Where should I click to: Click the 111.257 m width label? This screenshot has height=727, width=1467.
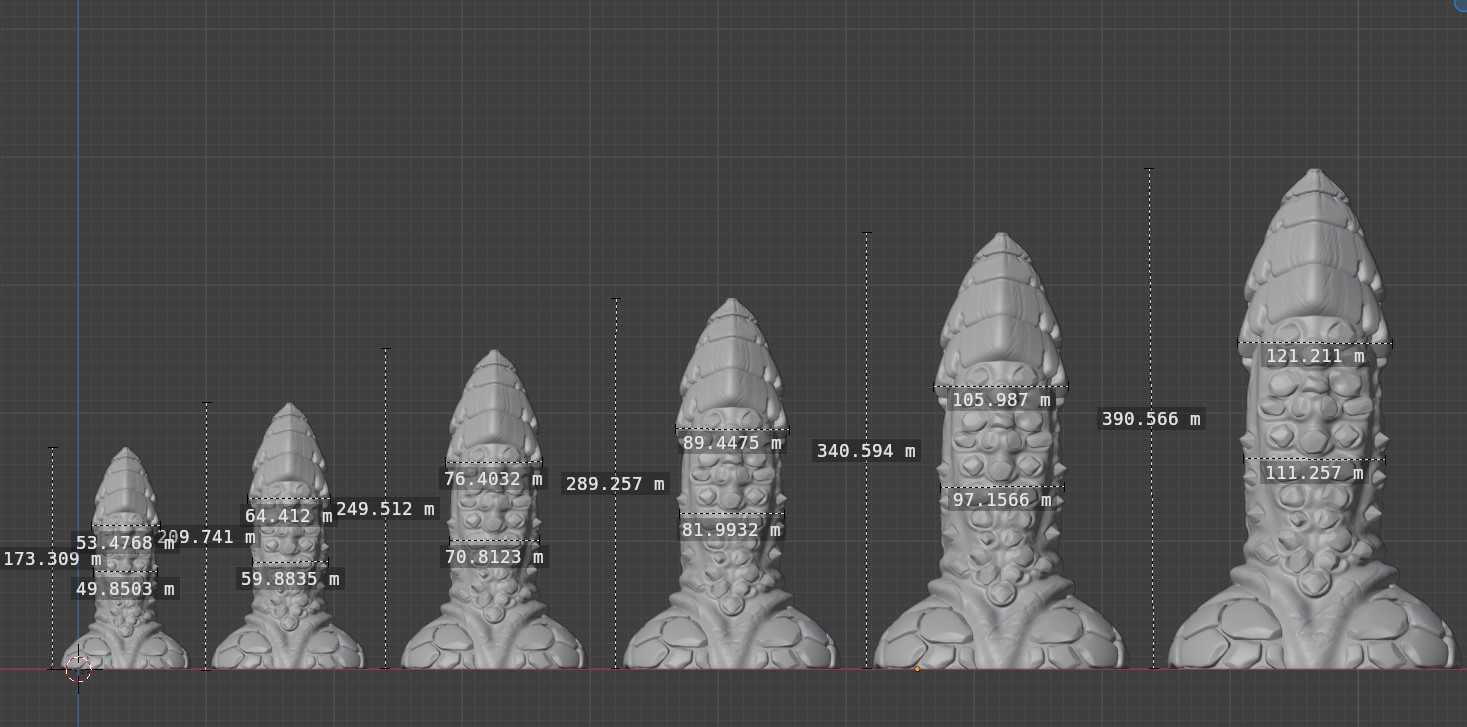pos(1315,473)
